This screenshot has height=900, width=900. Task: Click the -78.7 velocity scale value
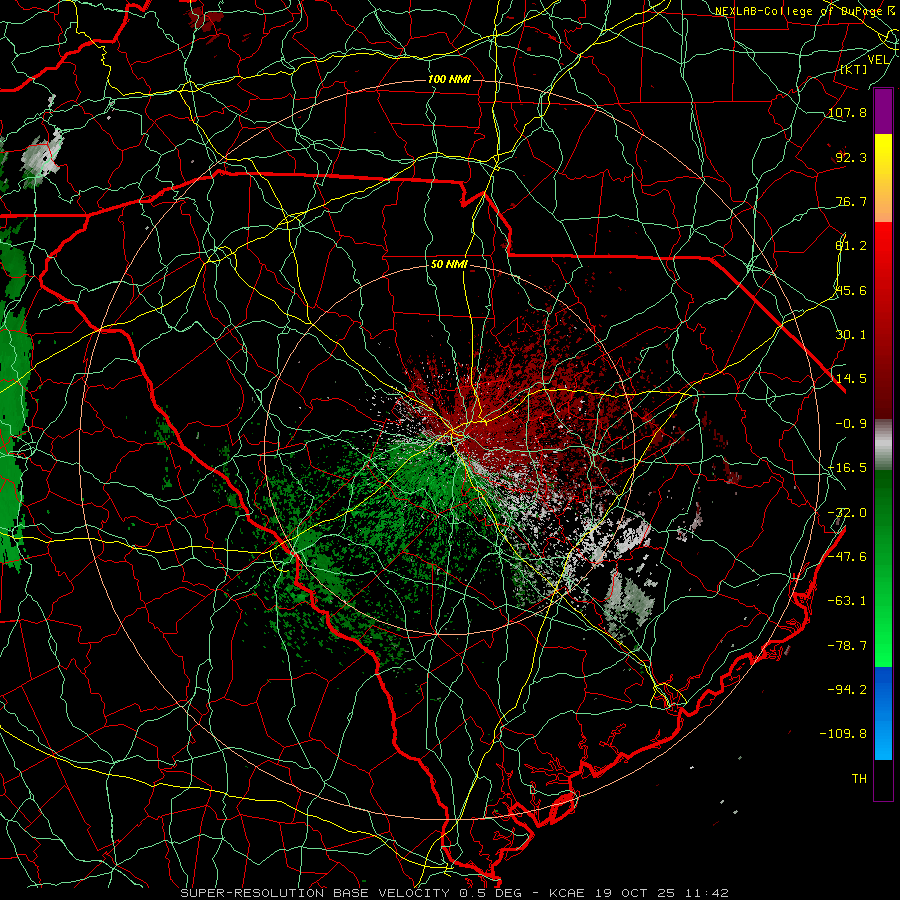coord(847,646)
